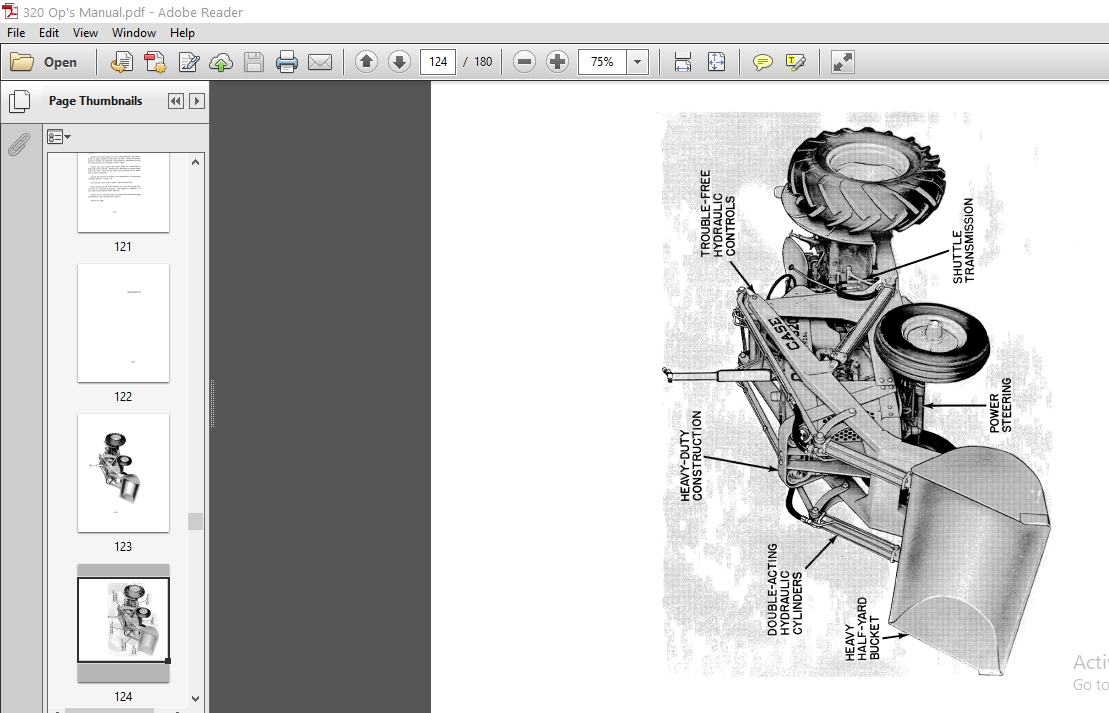Select page 123 thumbnail
The width and height of the screenshot is (1109, 713).
123,473
